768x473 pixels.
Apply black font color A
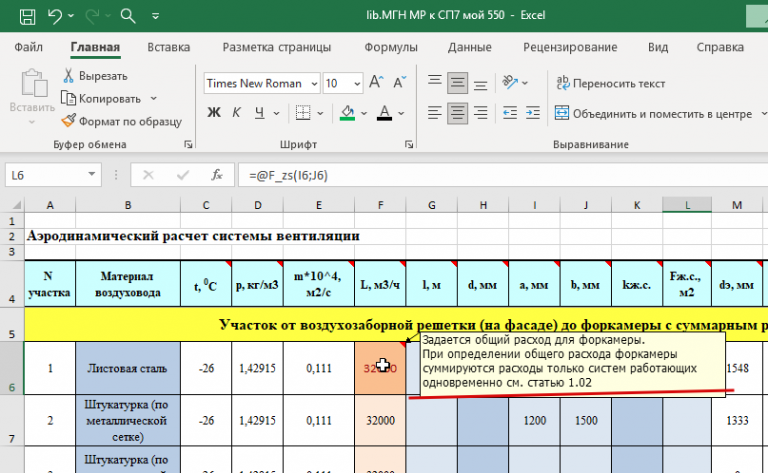[384, 113]
